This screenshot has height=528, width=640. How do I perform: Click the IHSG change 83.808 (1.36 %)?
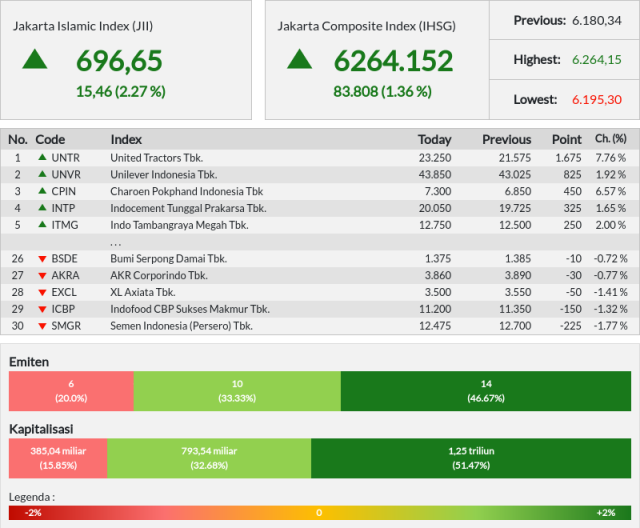pos(382,91)
